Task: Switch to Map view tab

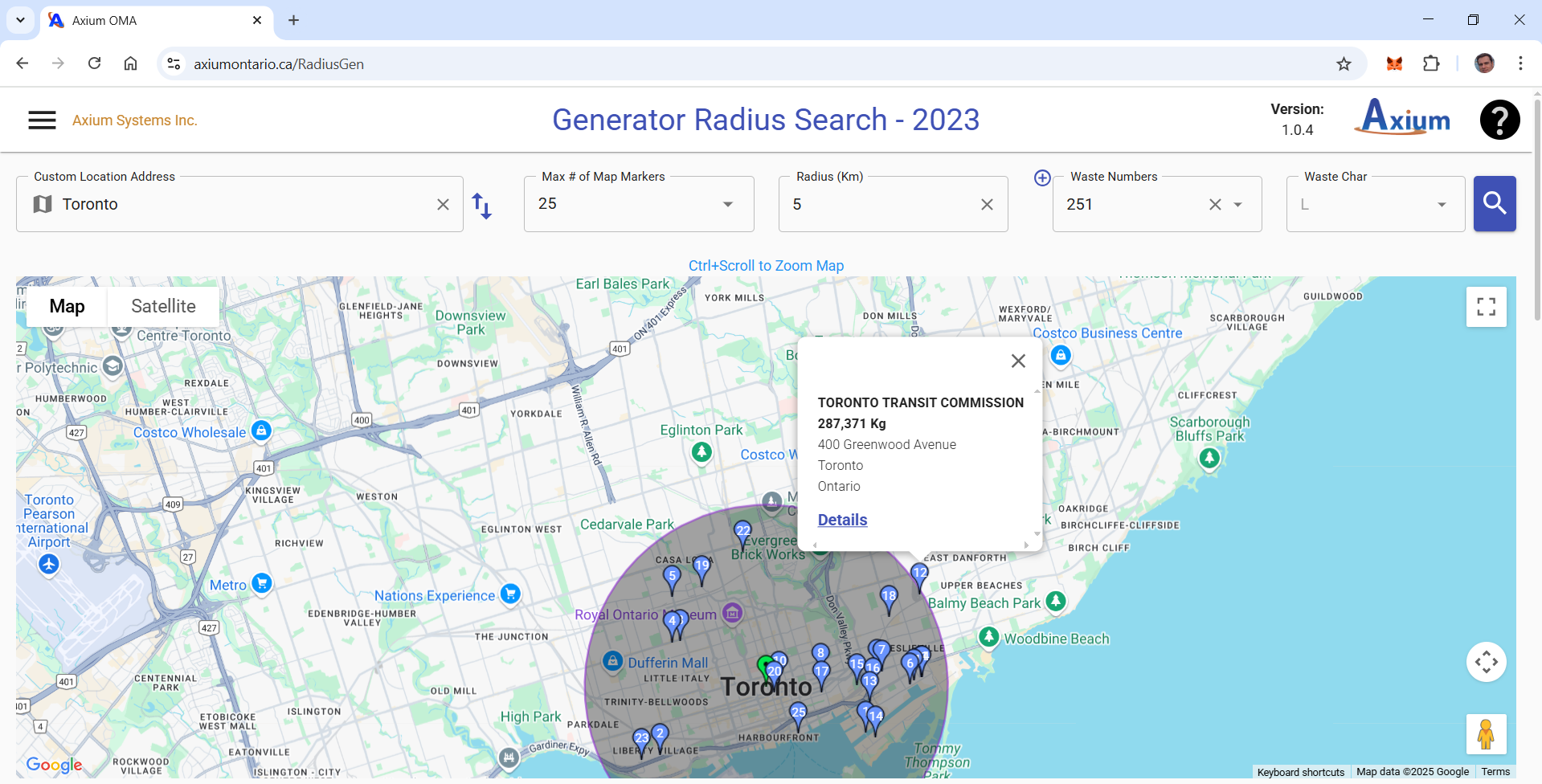Action: [x=67, y=306]
